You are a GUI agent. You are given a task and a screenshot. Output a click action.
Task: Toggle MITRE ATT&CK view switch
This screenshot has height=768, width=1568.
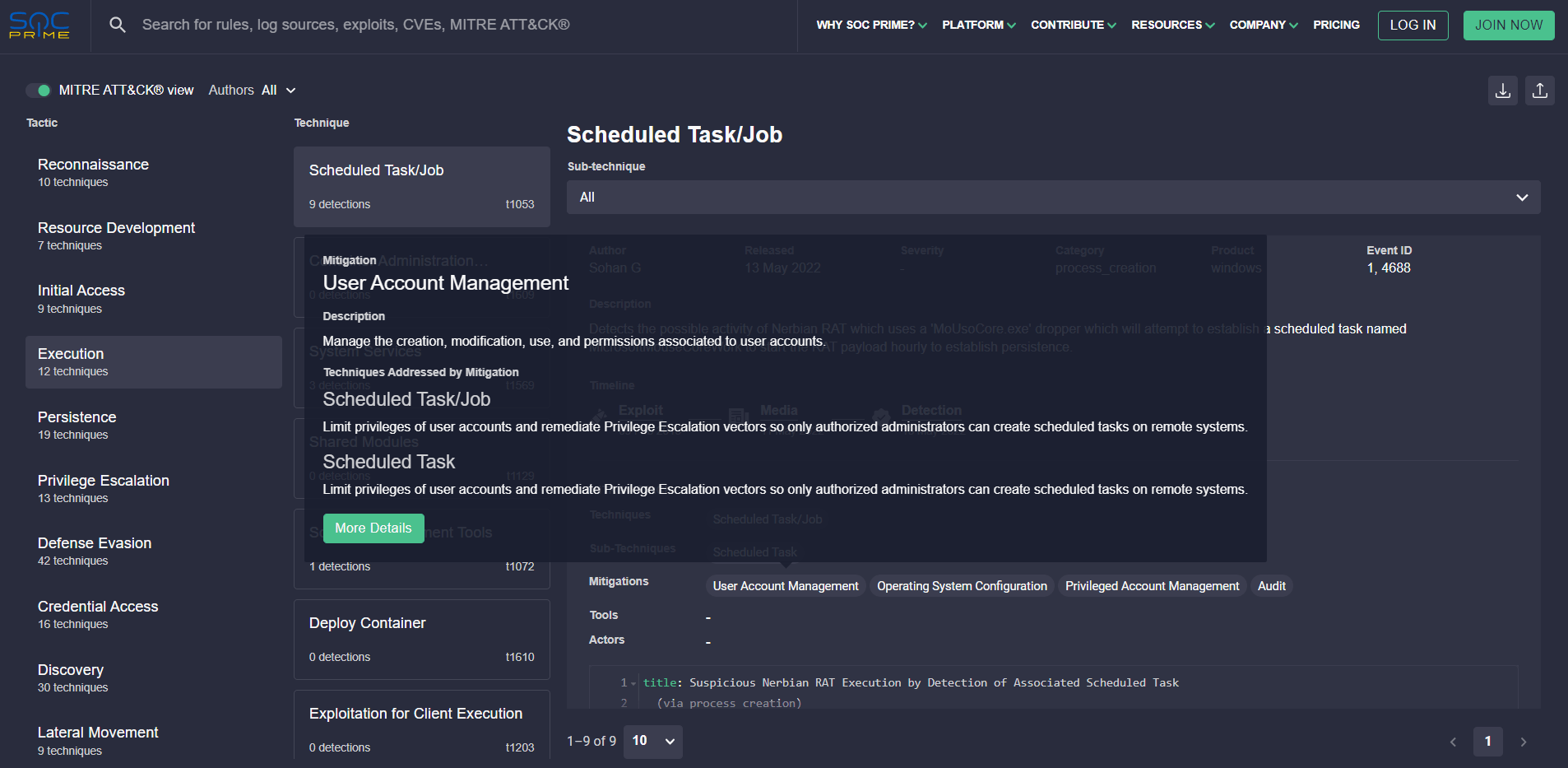coord(38,91)
